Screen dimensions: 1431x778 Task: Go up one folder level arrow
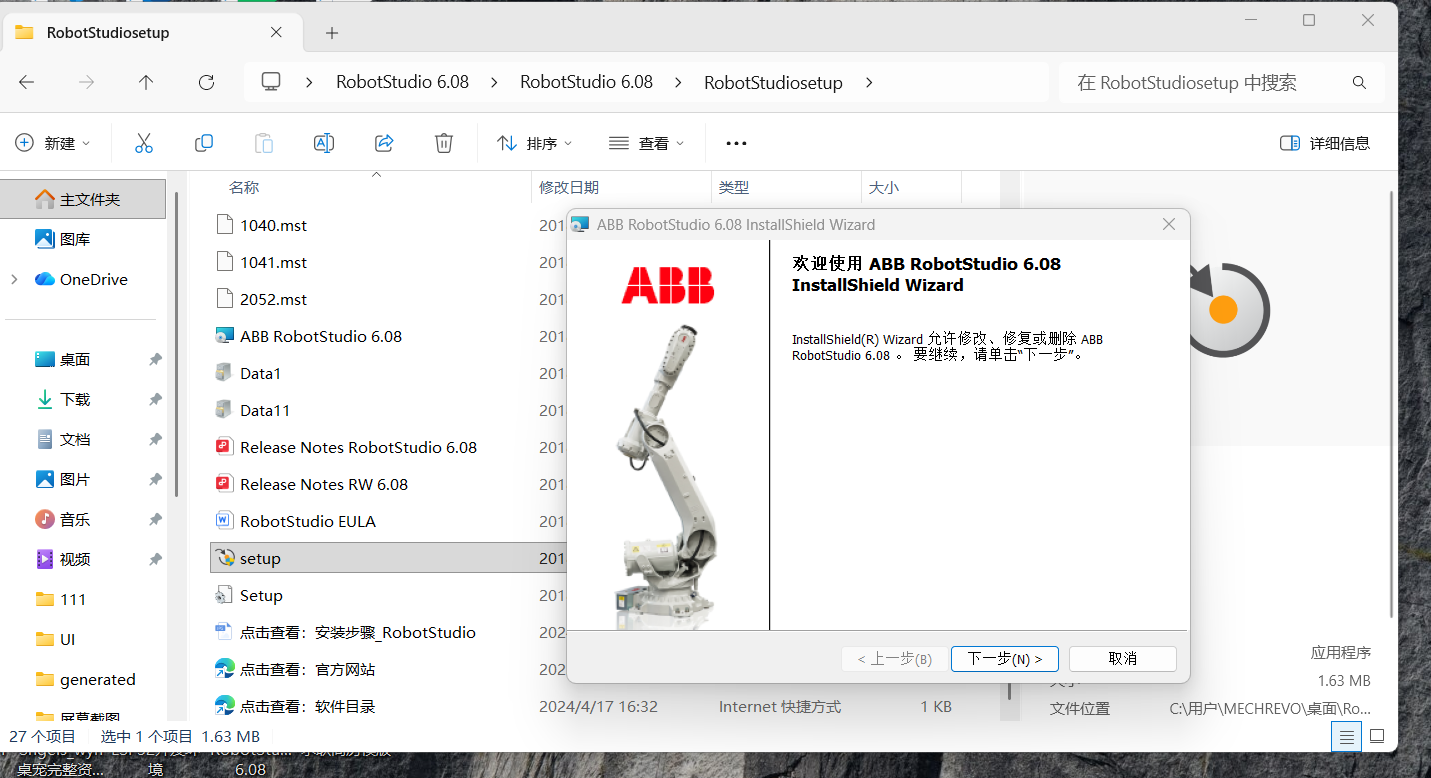pos(146,82)
